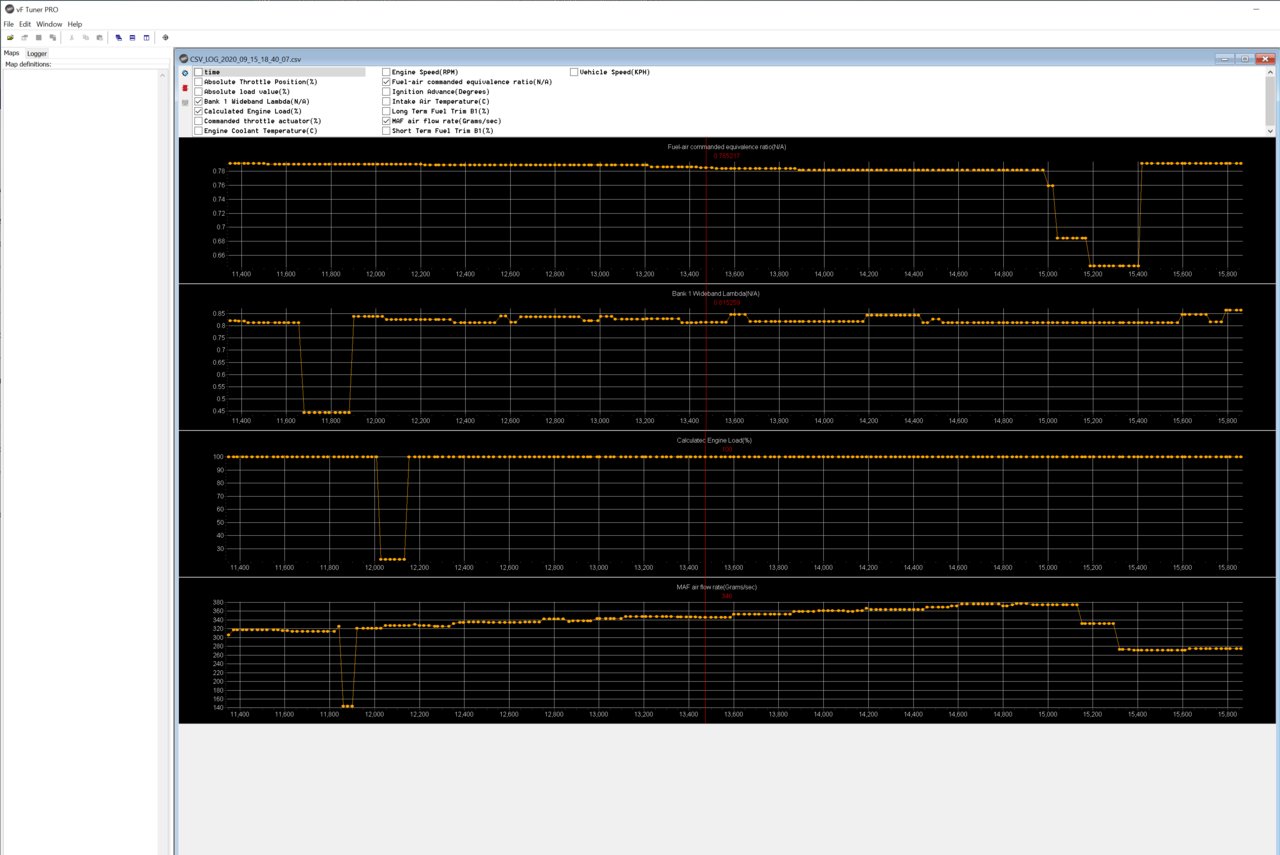Viewport: 1280px width, 855px height.
Task: Enable Vehicle Speed(KPH) checkbox
Action: coord(574,72)
